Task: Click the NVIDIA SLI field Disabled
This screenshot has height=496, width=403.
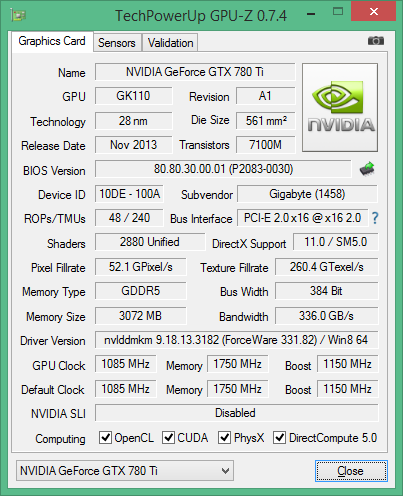Action: (x=237, y=413)
